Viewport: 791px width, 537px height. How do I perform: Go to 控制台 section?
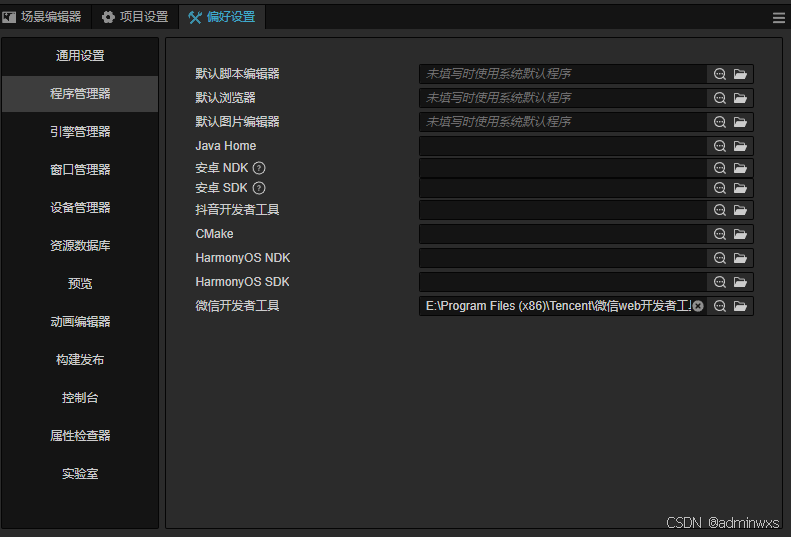point(80,398)
